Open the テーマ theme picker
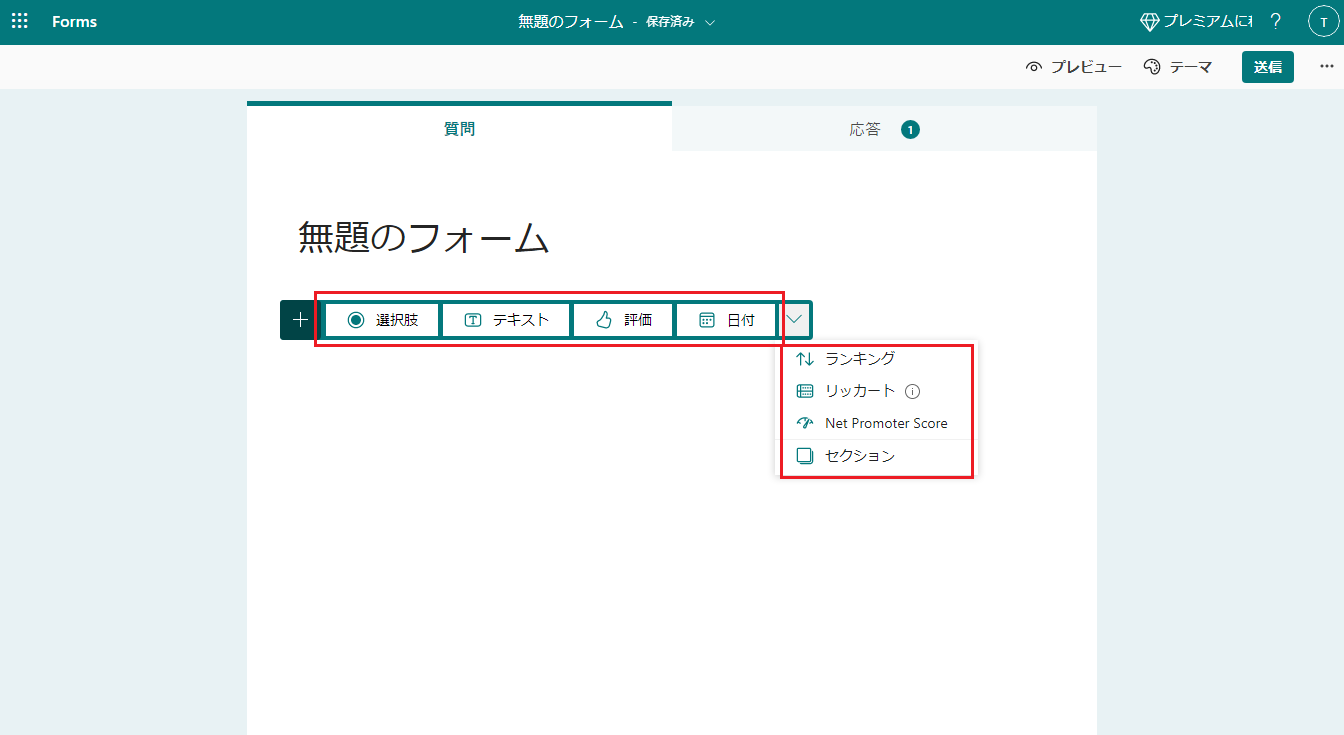 coord(1178,67)
